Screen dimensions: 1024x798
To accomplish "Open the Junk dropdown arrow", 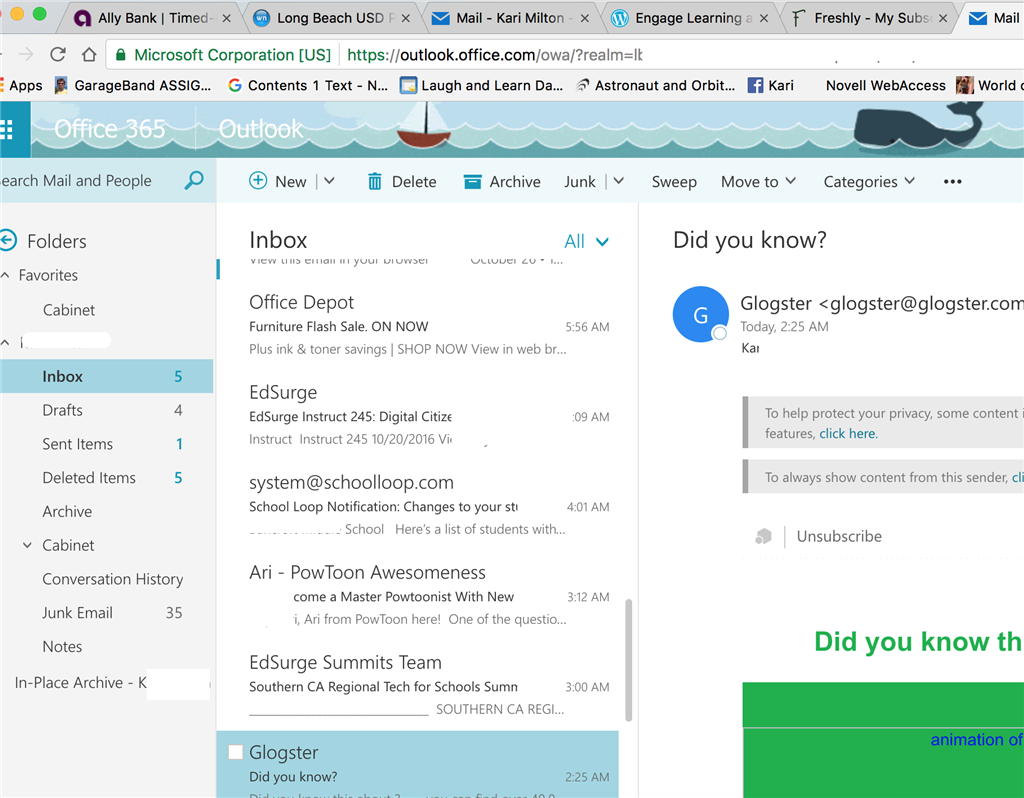I will click(x=618, y=181).
